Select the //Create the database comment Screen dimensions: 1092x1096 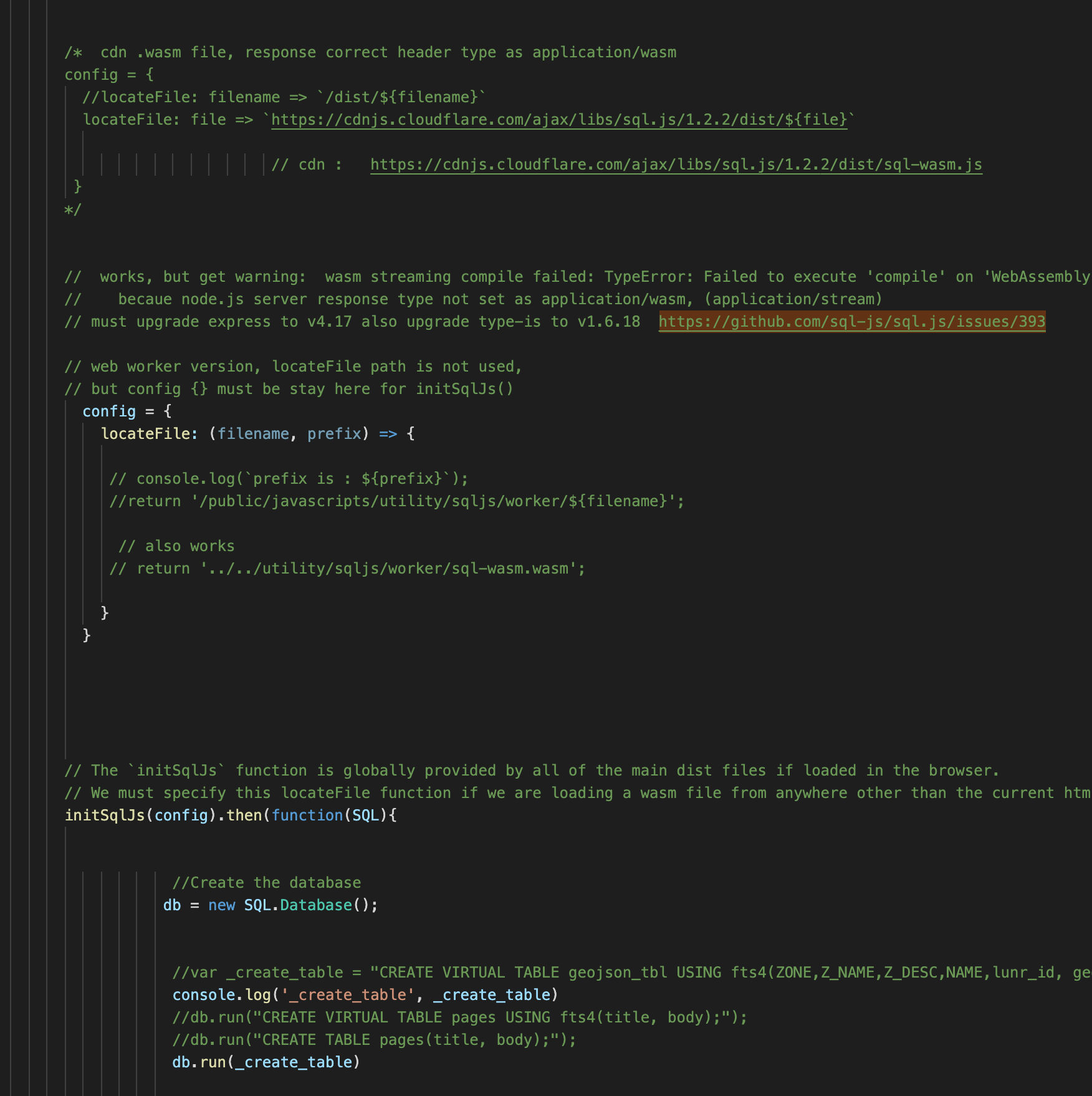[267, 882]
